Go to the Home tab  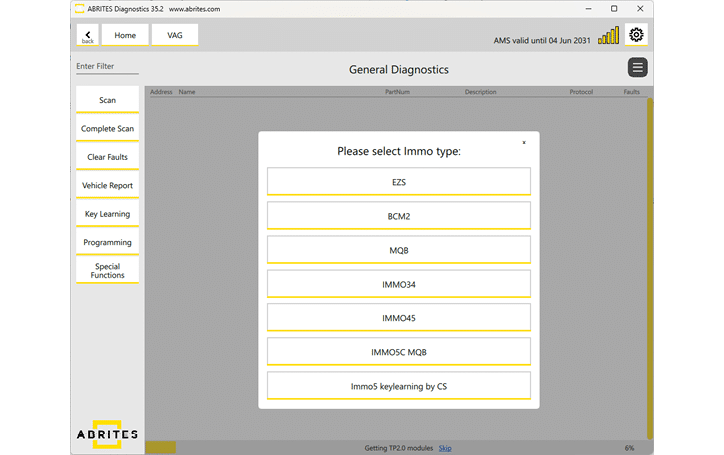pyautogui.click(x=125, y=35)
